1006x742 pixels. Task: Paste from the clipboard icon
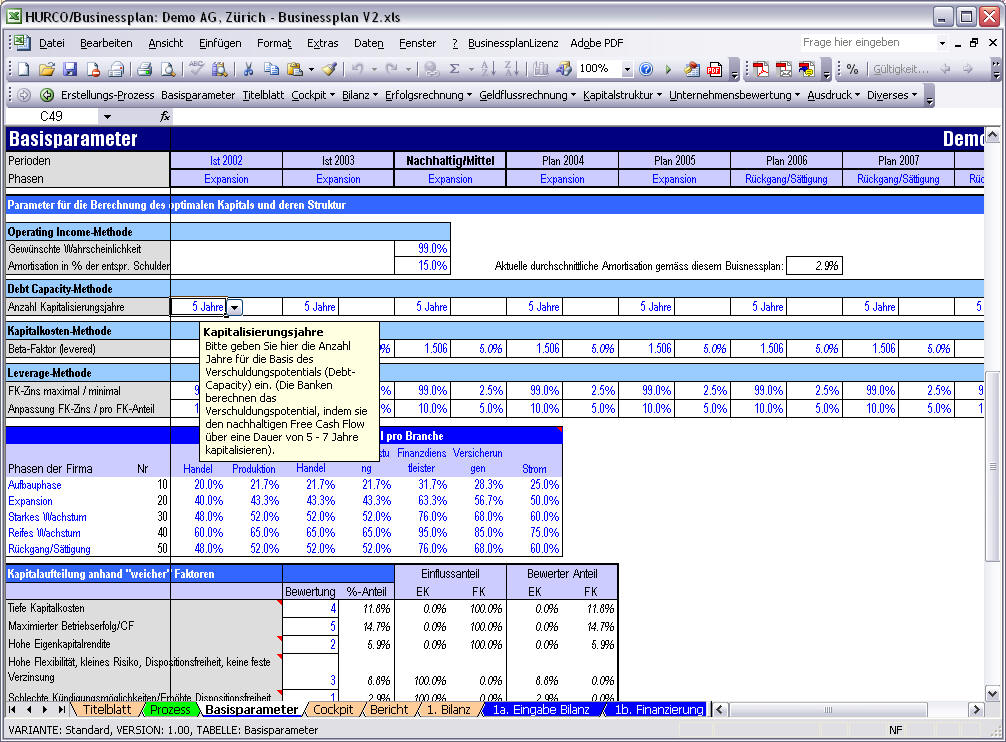click(294, 69)
